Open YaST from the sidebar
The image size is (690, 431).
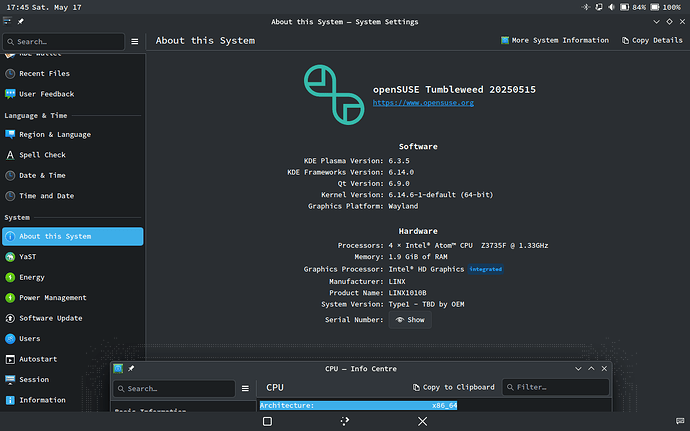click(73, 257)
